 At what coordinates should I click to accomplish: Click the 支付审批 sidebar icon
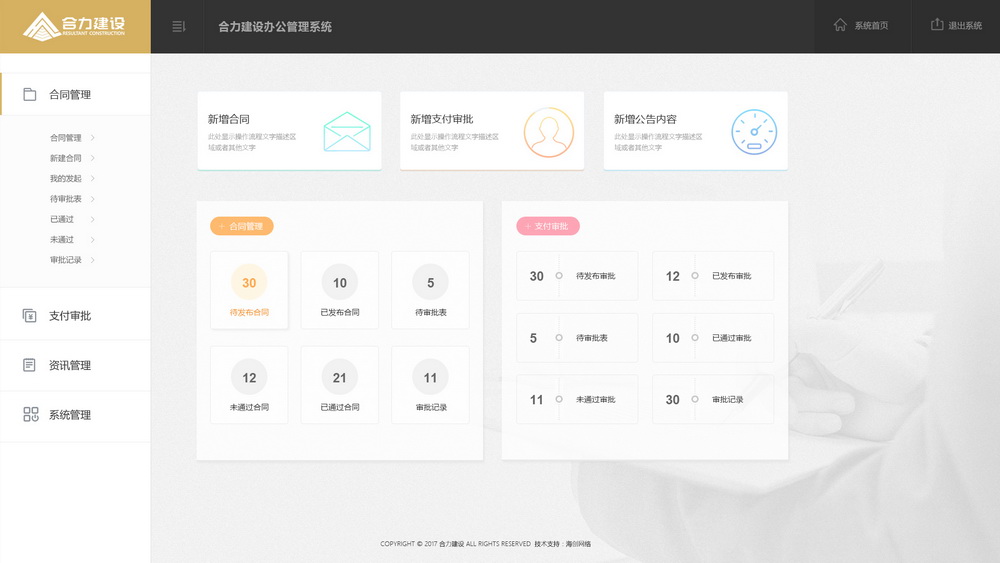tap(30, 316)
